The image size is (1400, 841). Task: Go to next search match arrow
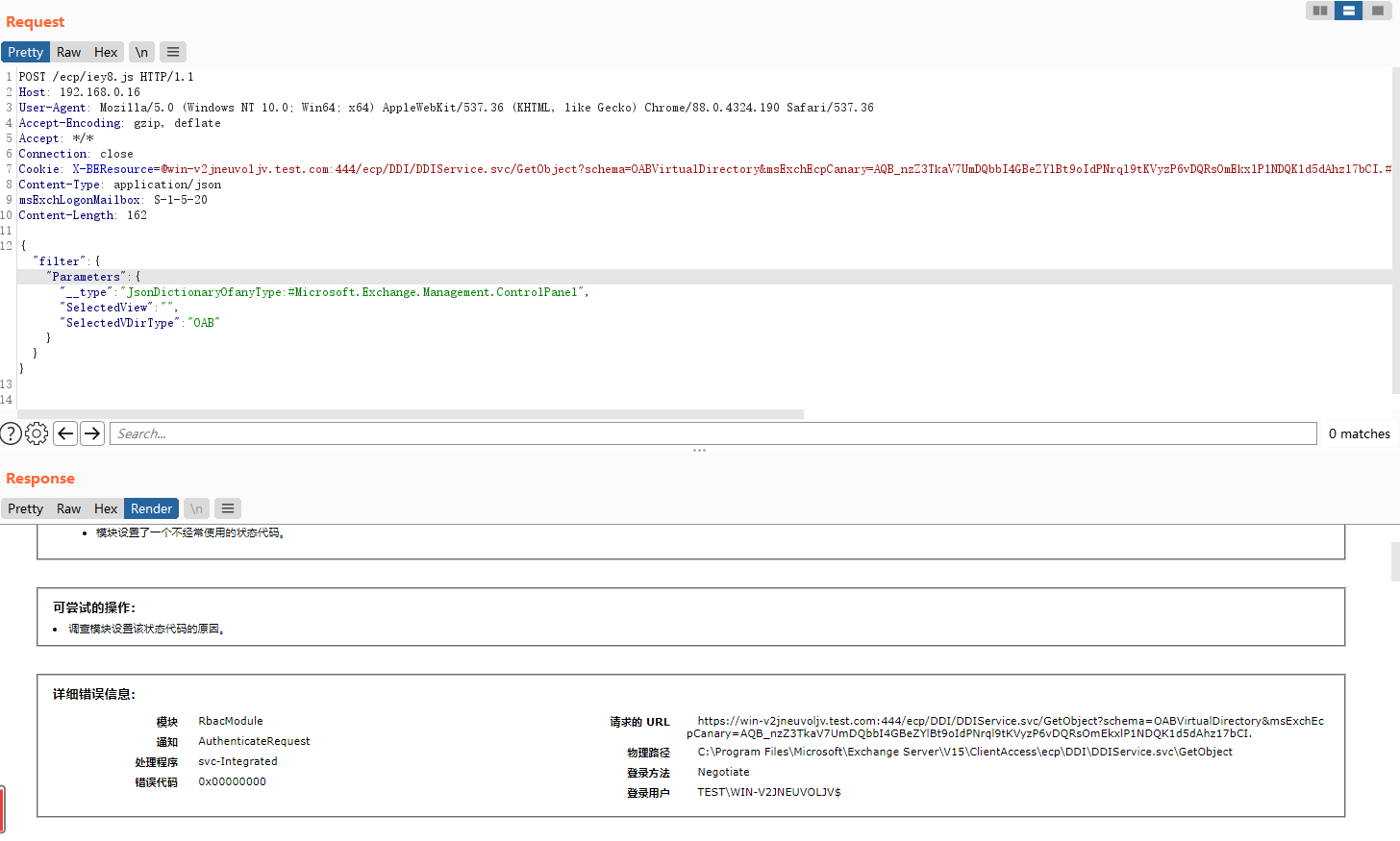(x=92, y=433)
